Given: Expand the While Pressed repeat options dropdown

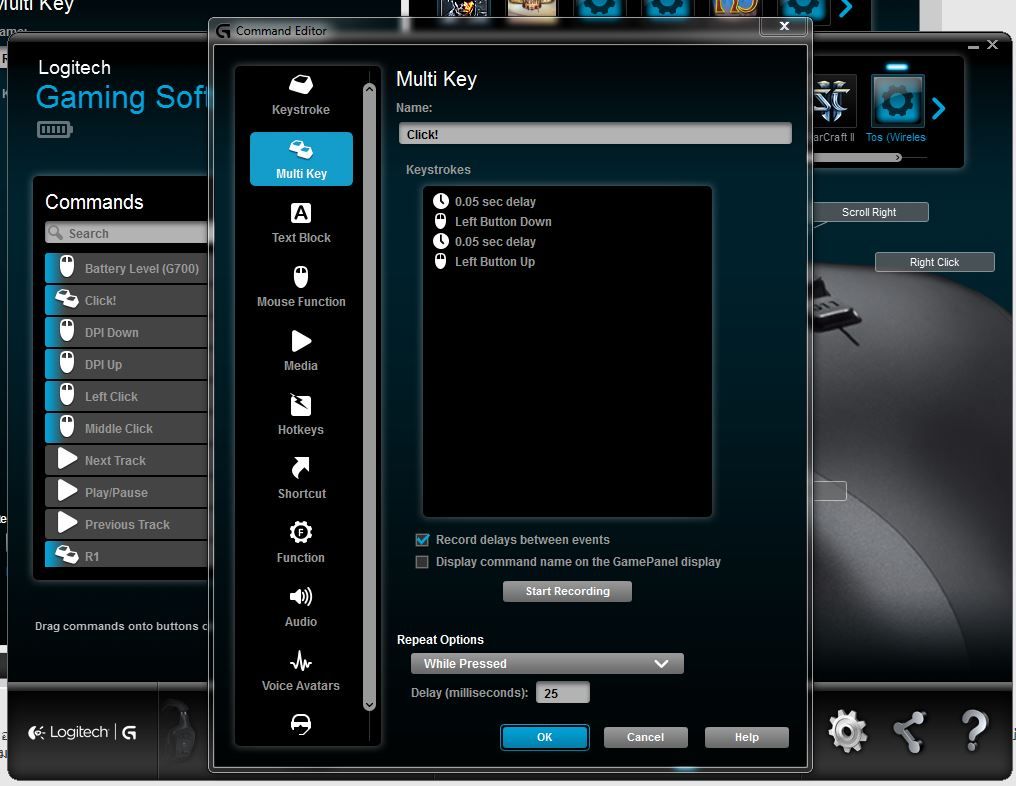Looking at the screenshot, I should pos(547,664).
